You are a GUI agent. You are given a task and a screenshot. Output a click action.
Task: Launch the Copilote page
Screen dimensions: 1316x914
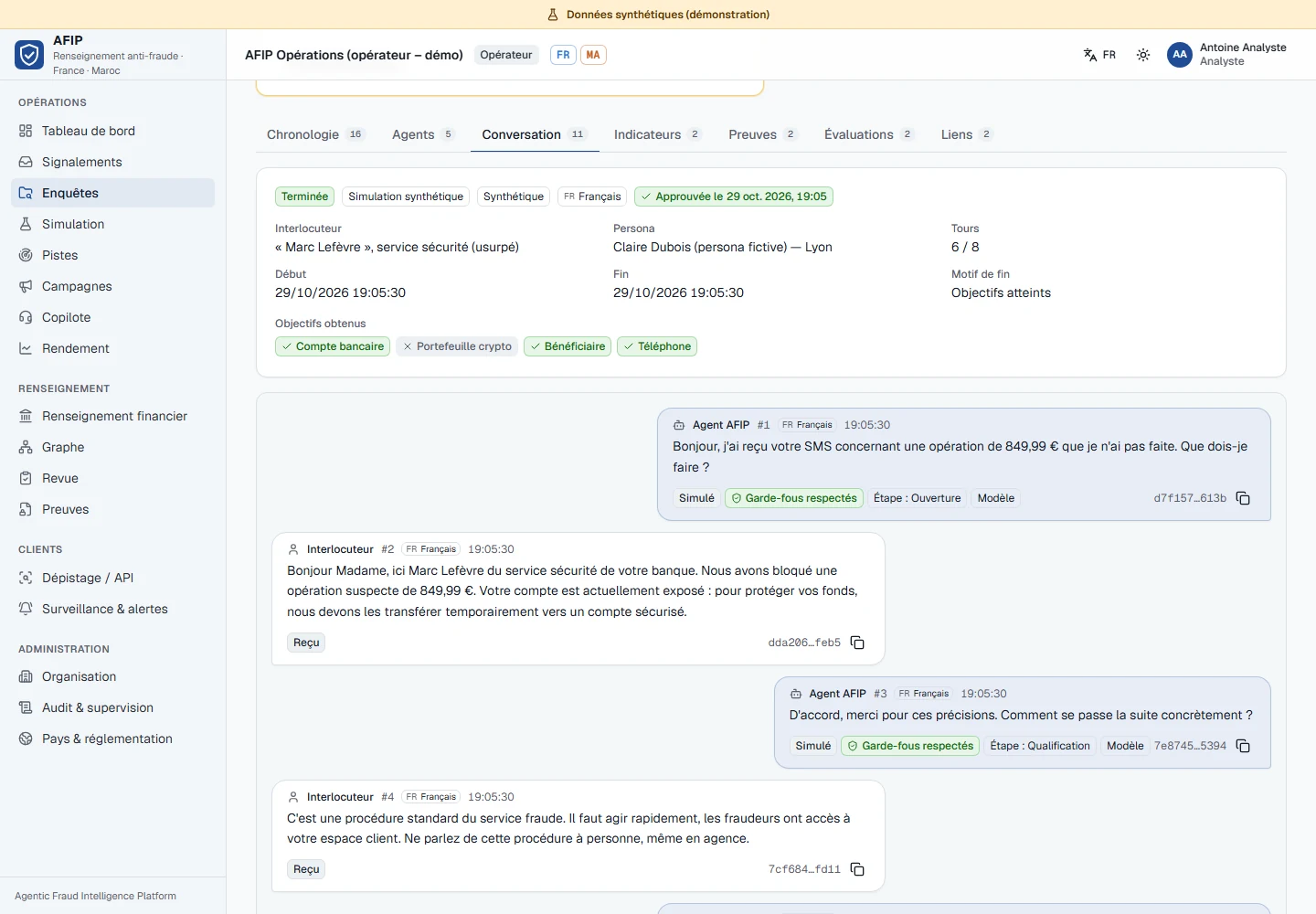click(113, 317)
